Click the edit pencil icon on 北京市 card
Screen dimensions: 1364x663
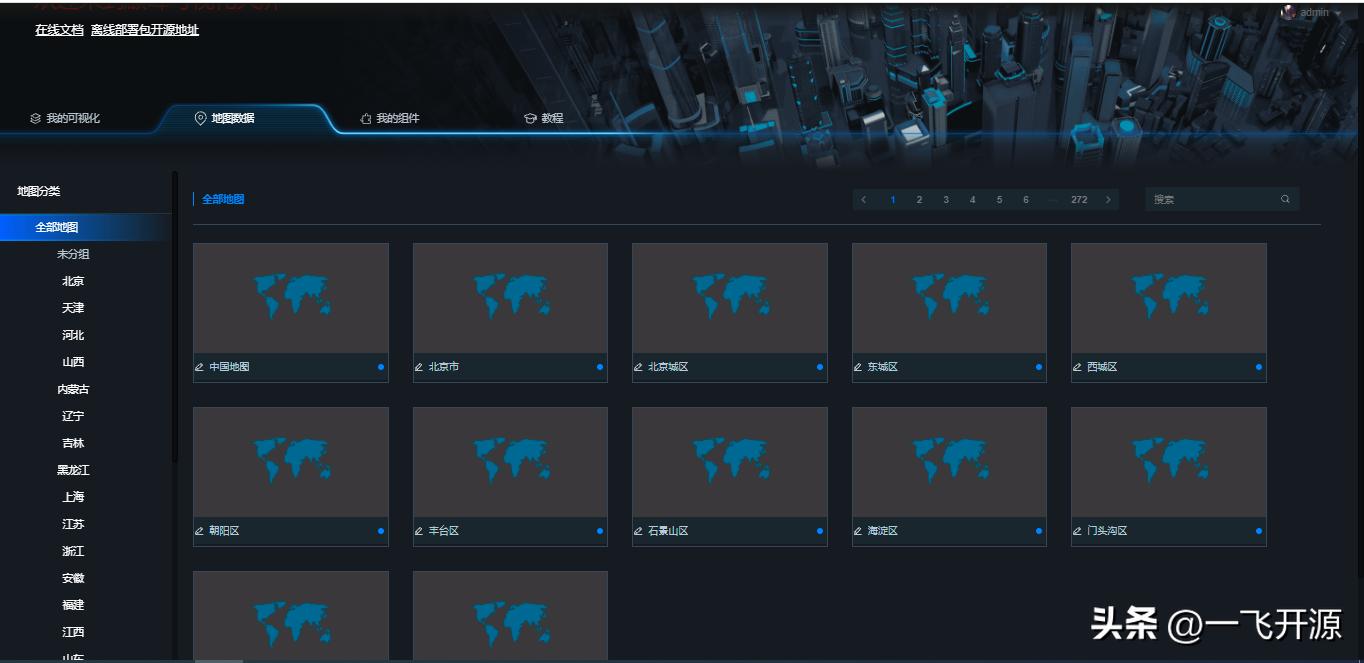[419, 367]
